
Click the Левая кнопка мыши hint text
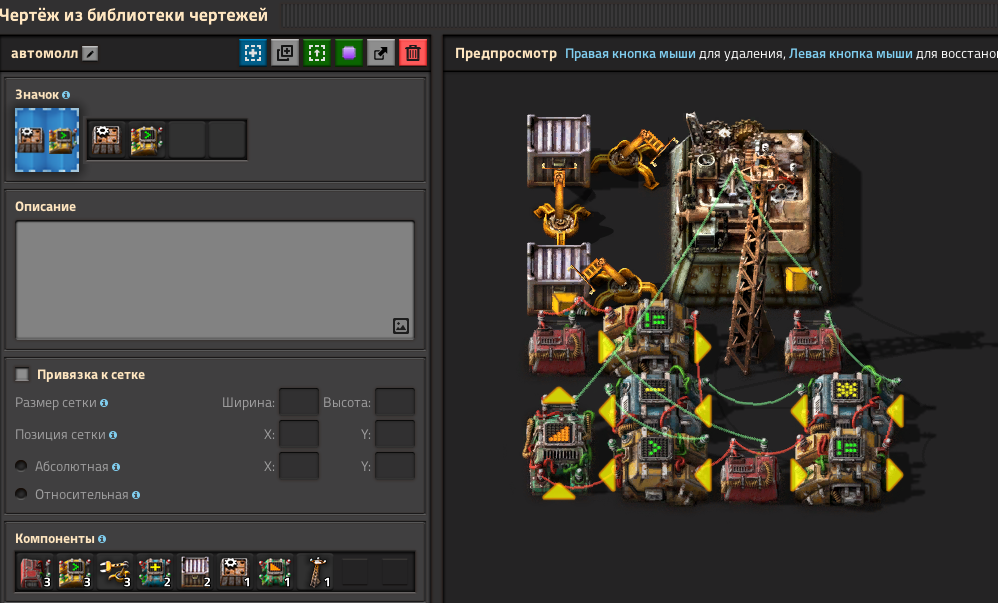tap(850, 53)
